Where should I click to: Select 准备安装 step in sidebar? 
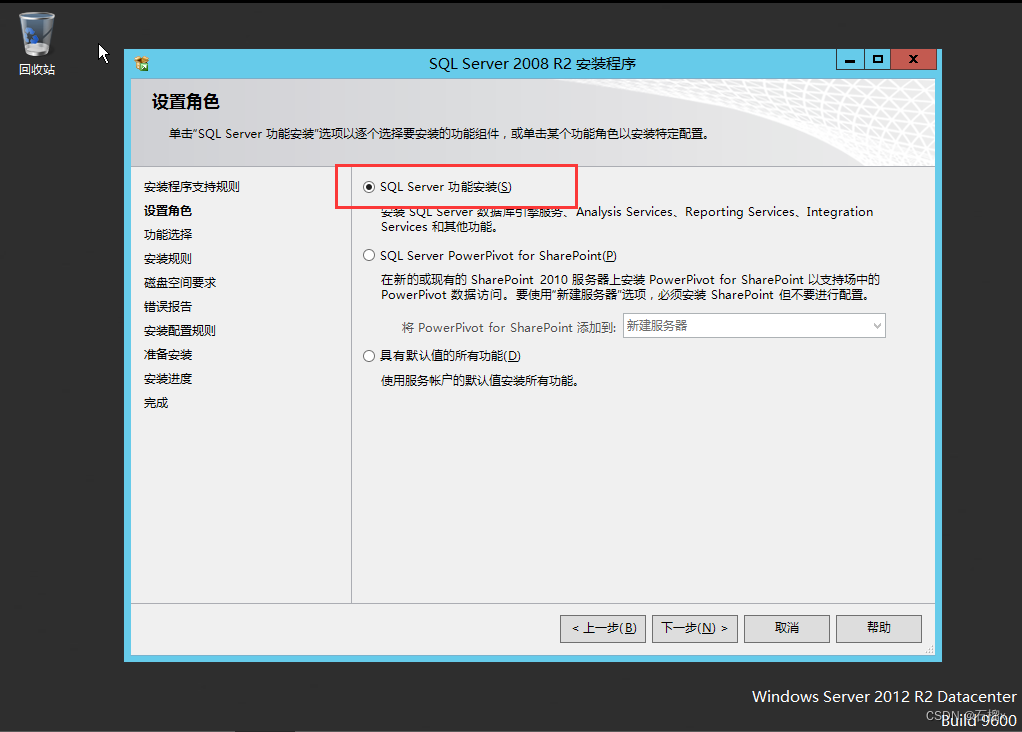168,355
